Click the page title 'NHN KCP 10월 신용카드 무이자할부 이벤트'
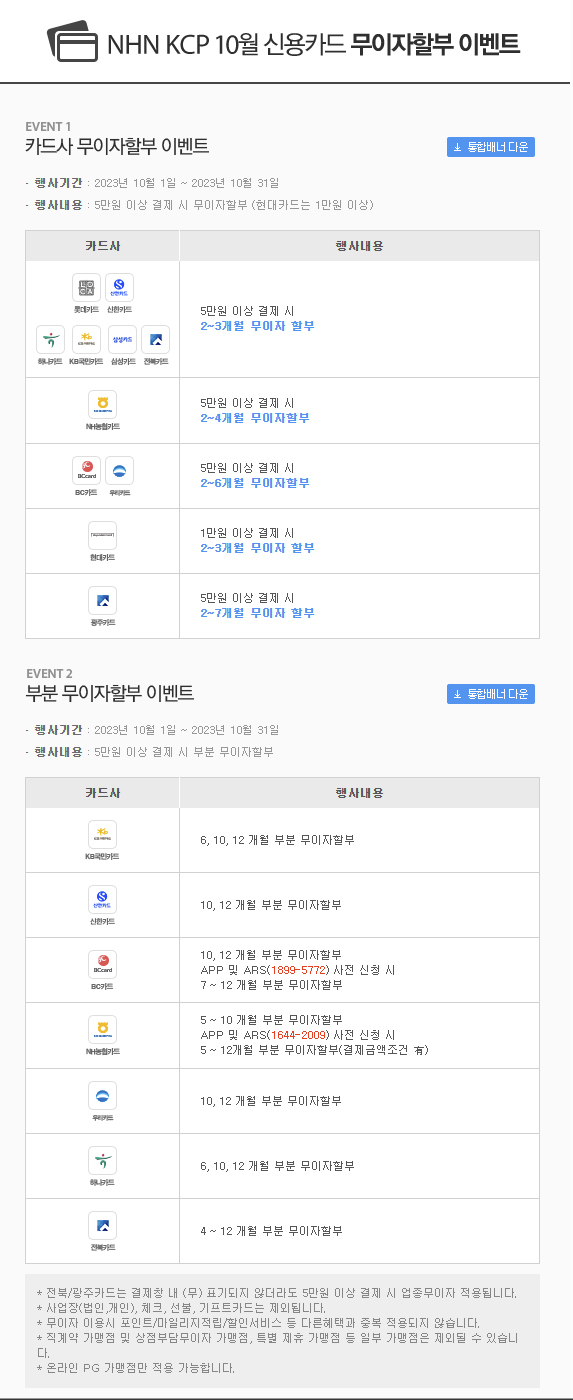Image resolution: width=573 pixels, height=1400 pixels. (313, 44)
